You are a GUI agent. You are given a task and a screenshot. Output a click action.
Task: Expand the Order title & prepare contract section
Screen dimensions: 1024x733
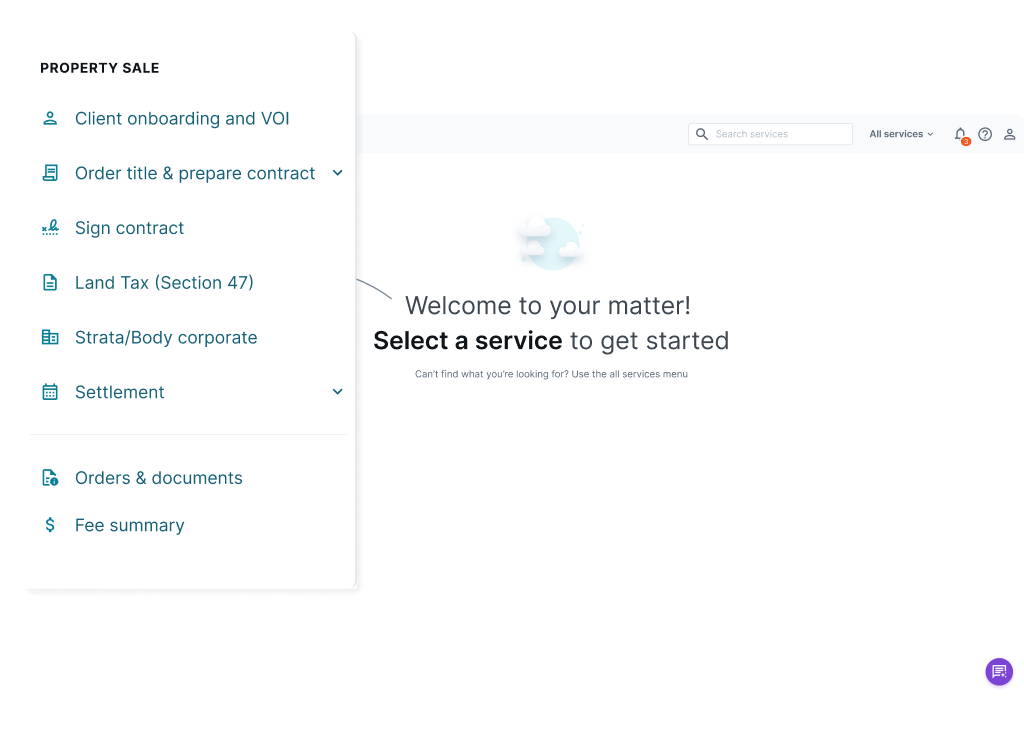[x=337, y=172]
